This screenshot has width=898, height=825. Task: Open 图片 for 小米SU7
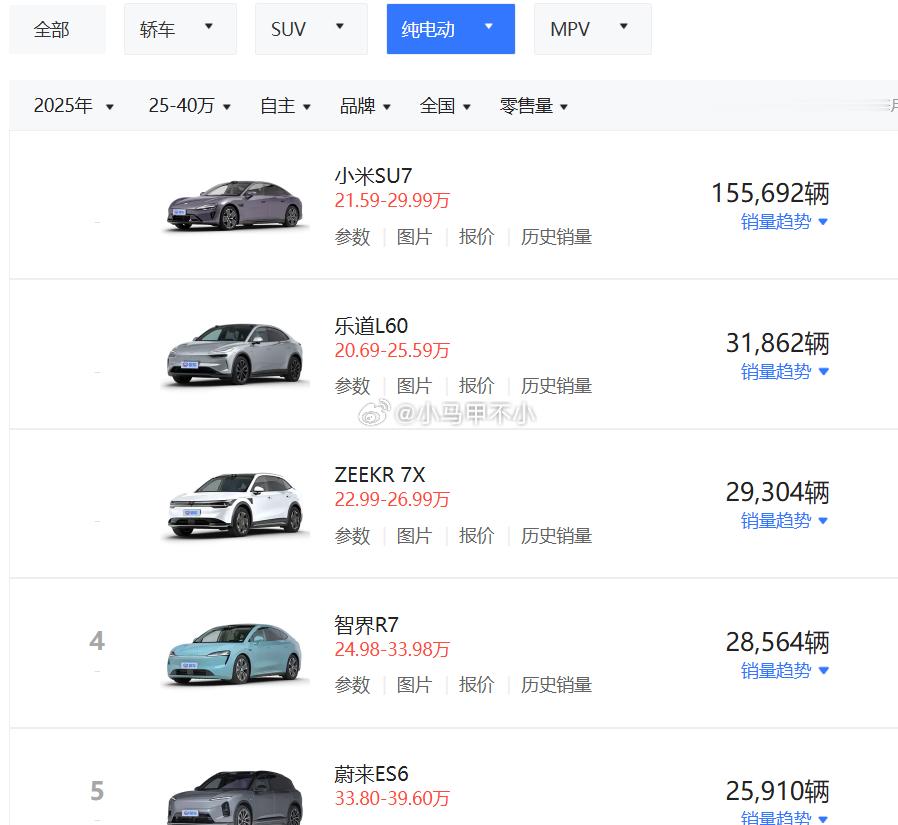tap(415, 236)
